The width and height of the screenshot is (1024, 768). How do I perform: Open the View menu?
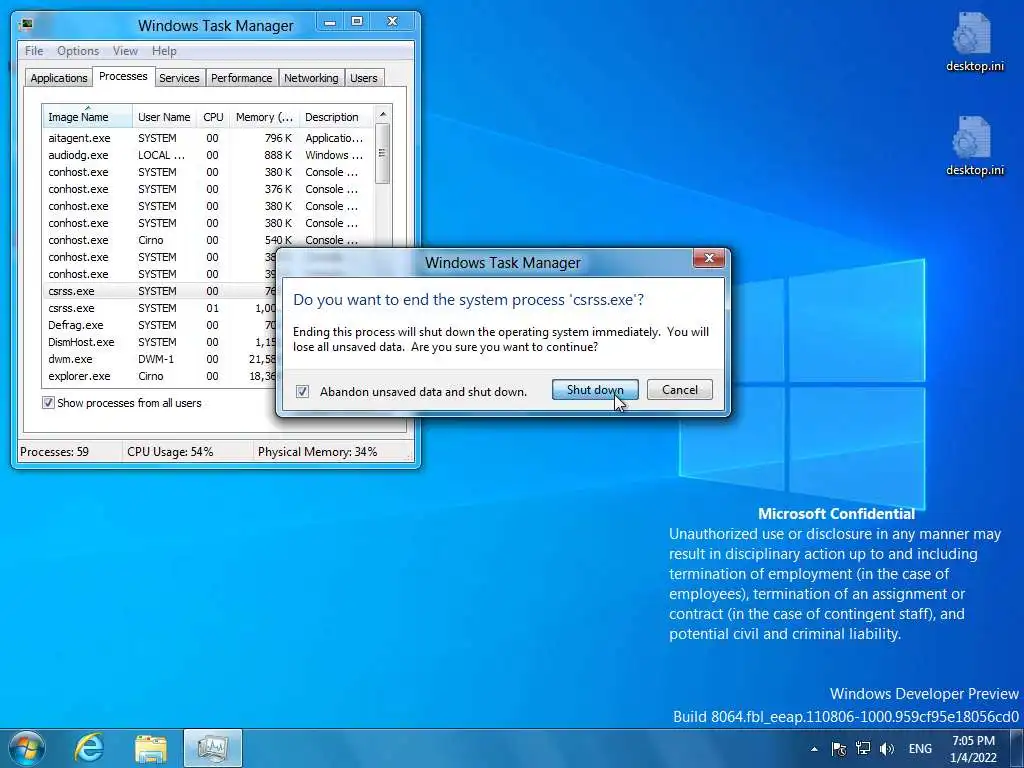pos(125,50)
